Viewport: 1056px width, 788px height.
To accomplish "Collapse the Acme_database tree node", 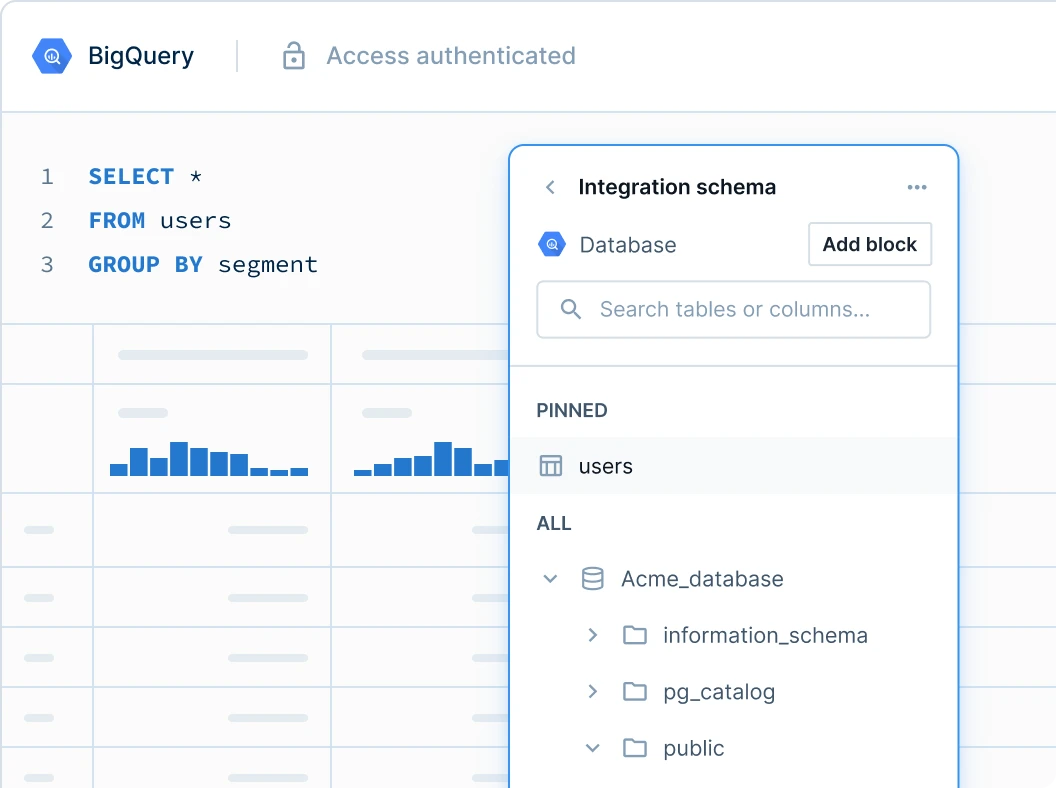I will point(550,579).
